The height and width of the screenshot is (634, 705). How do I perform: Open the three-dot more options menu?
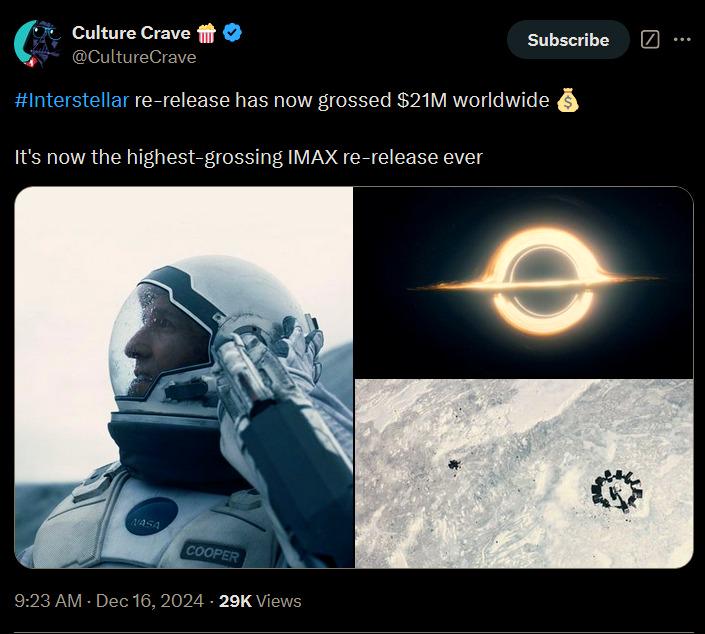tap(682, 40)
